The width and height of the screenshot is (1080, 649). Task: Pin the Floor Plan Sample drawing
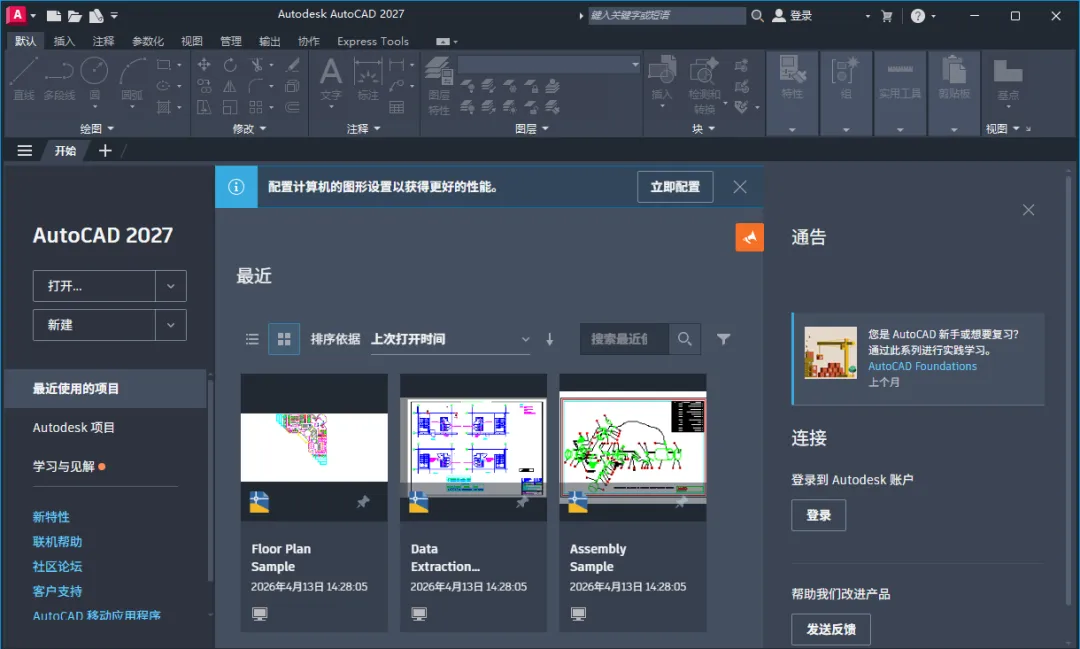pyautogui.click(x=363, y=502)
